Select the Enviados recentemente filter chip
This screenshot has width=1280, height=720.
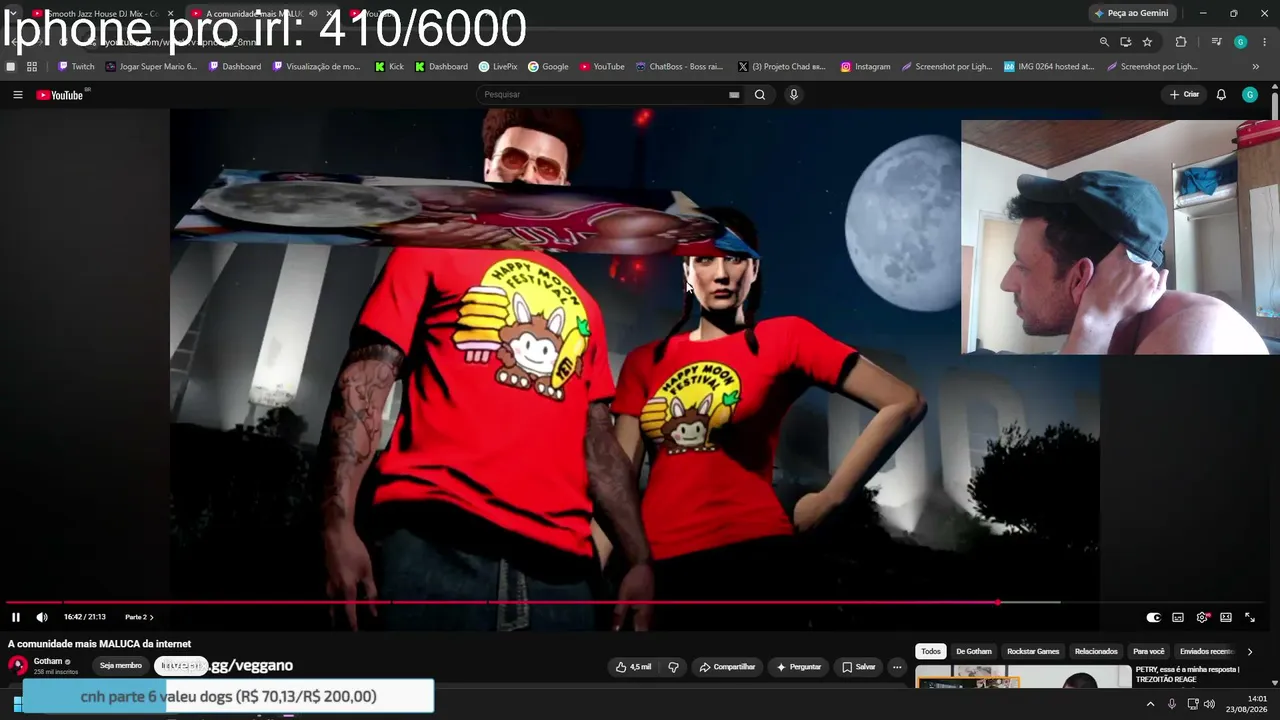pyautogui.click(x=1207, y=651)
